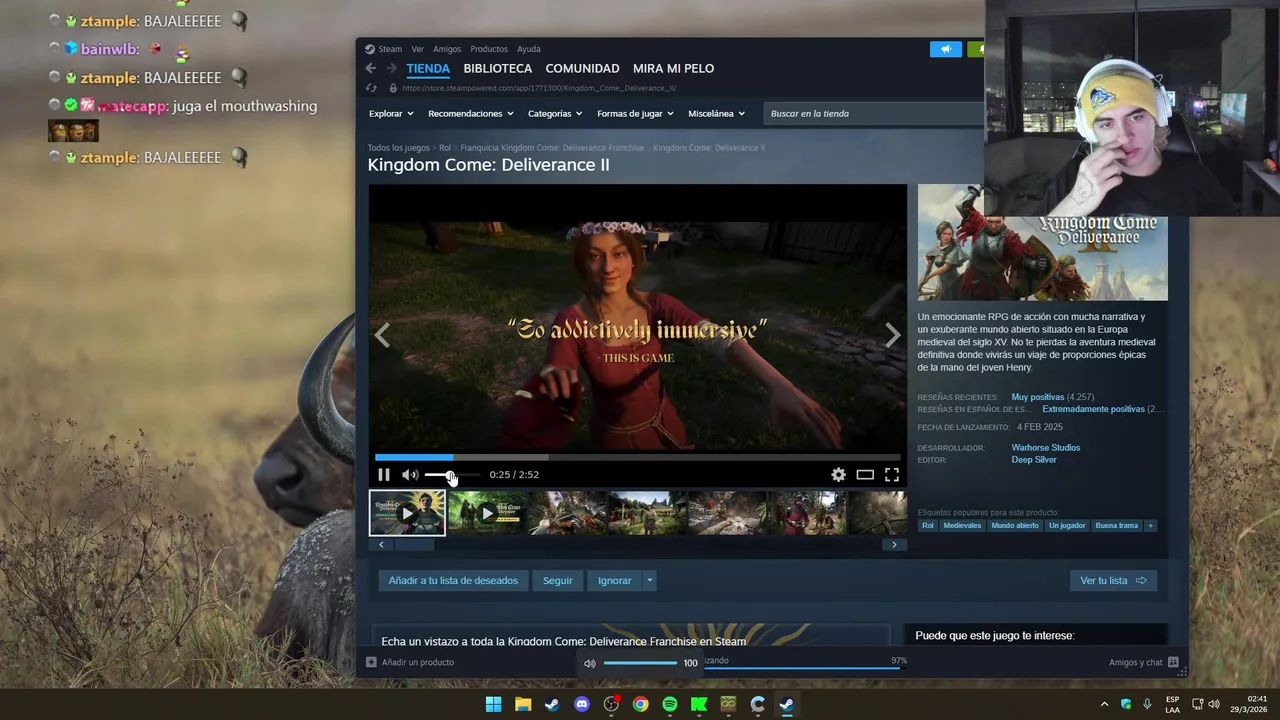
Task: Expand more tags with the plus button
Action: (x=1150, y=526)
